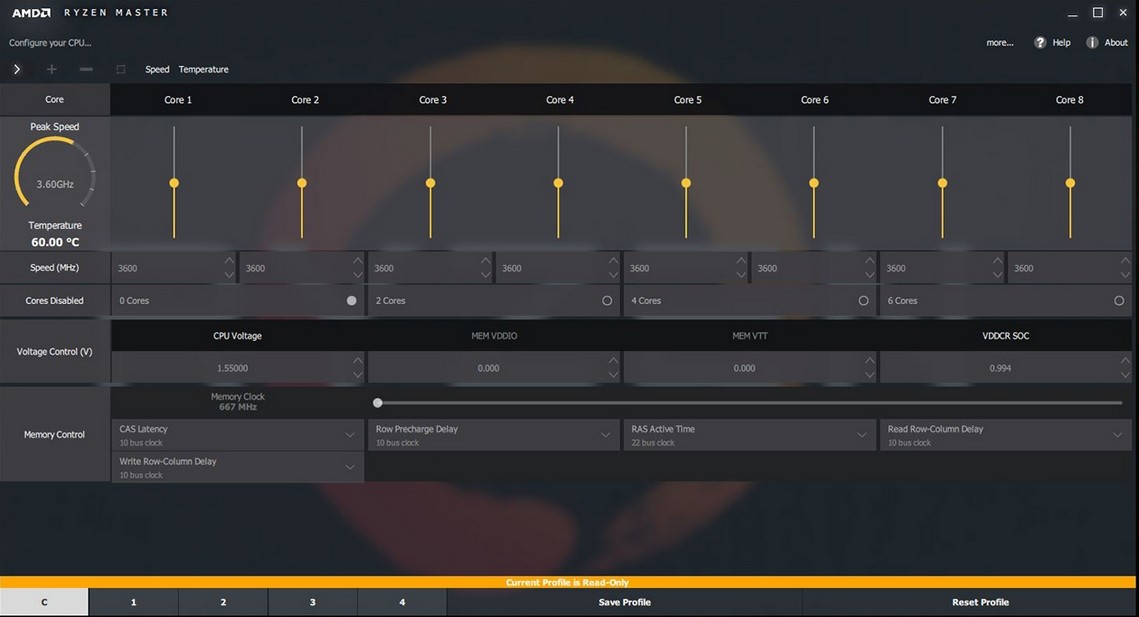
Task: Expand the RAS Active Time dropdown
Action: tap(861, 435)
